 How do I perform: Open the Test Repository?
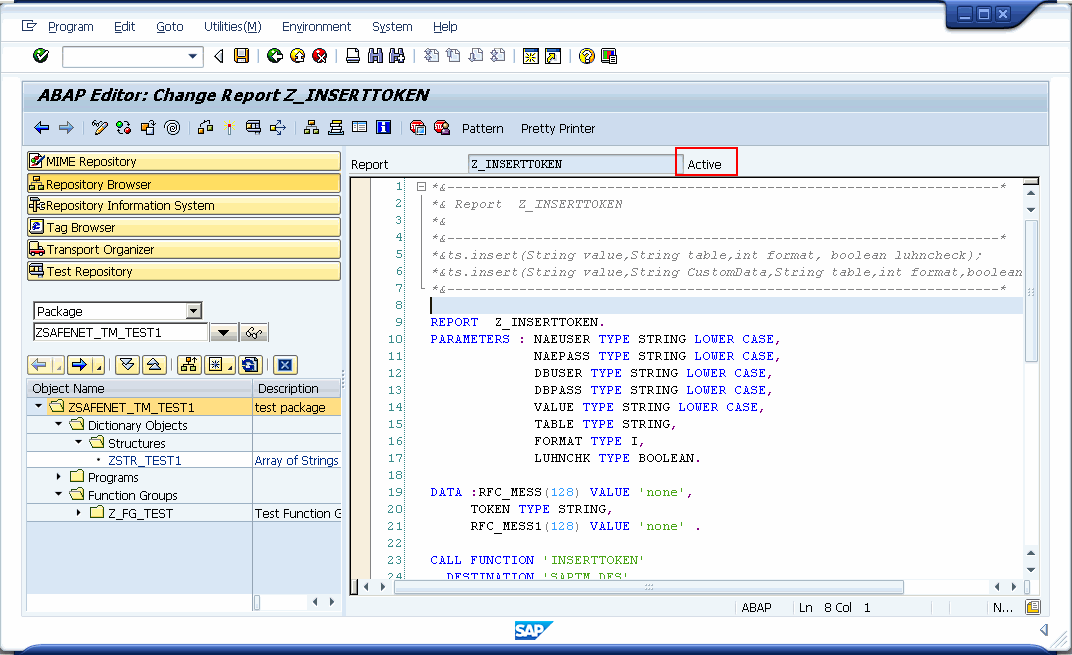(x=184, y=271)
